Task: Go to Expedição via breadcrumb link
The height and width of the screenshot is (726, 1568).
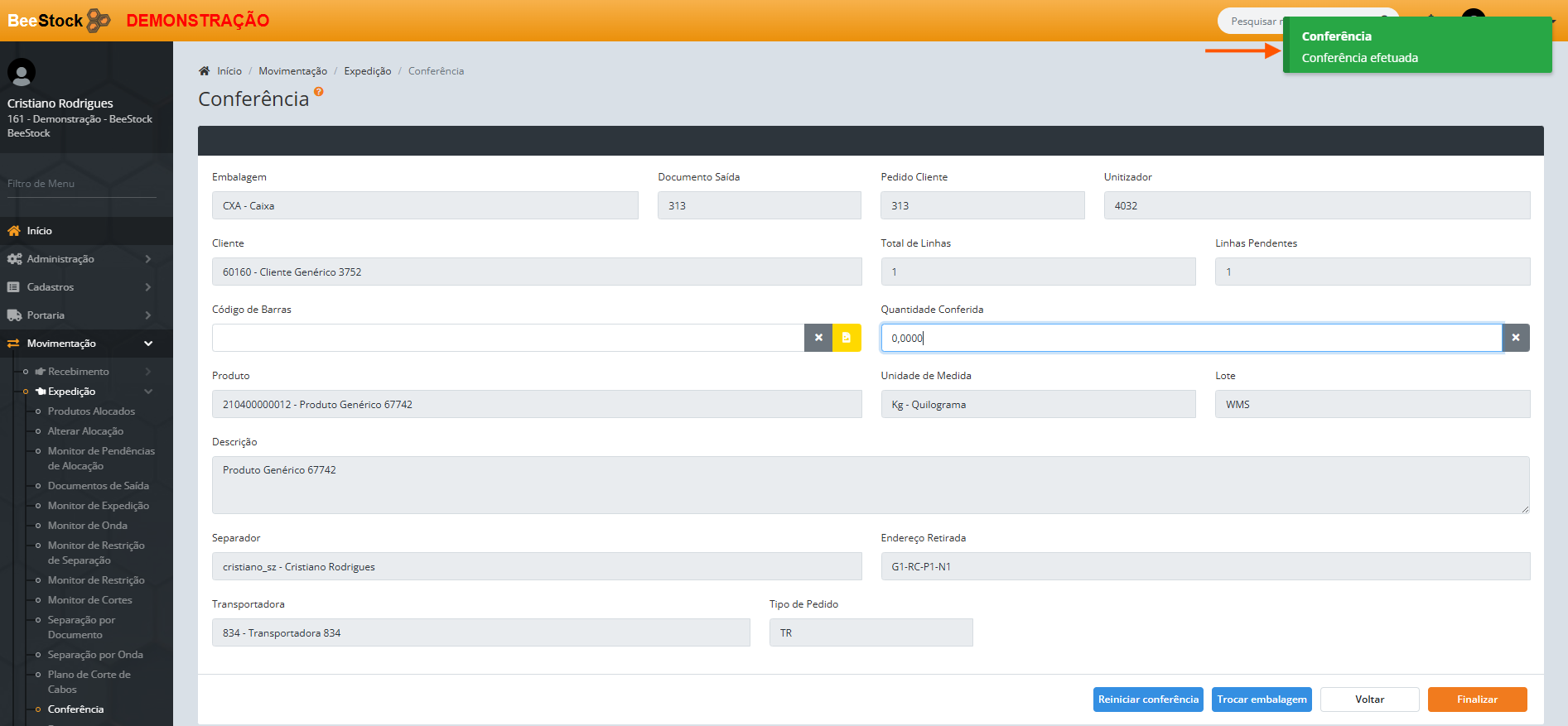Action: pos(367,71)
